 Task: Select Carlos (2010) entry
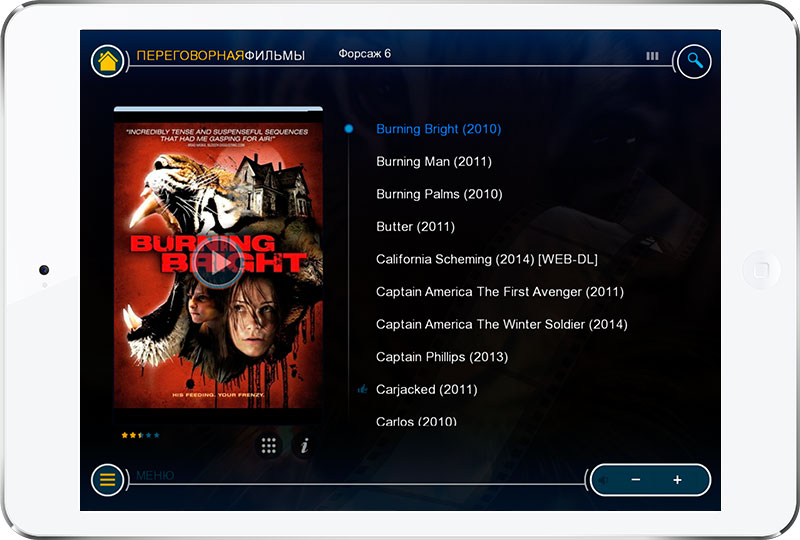[x=416, y=421]
